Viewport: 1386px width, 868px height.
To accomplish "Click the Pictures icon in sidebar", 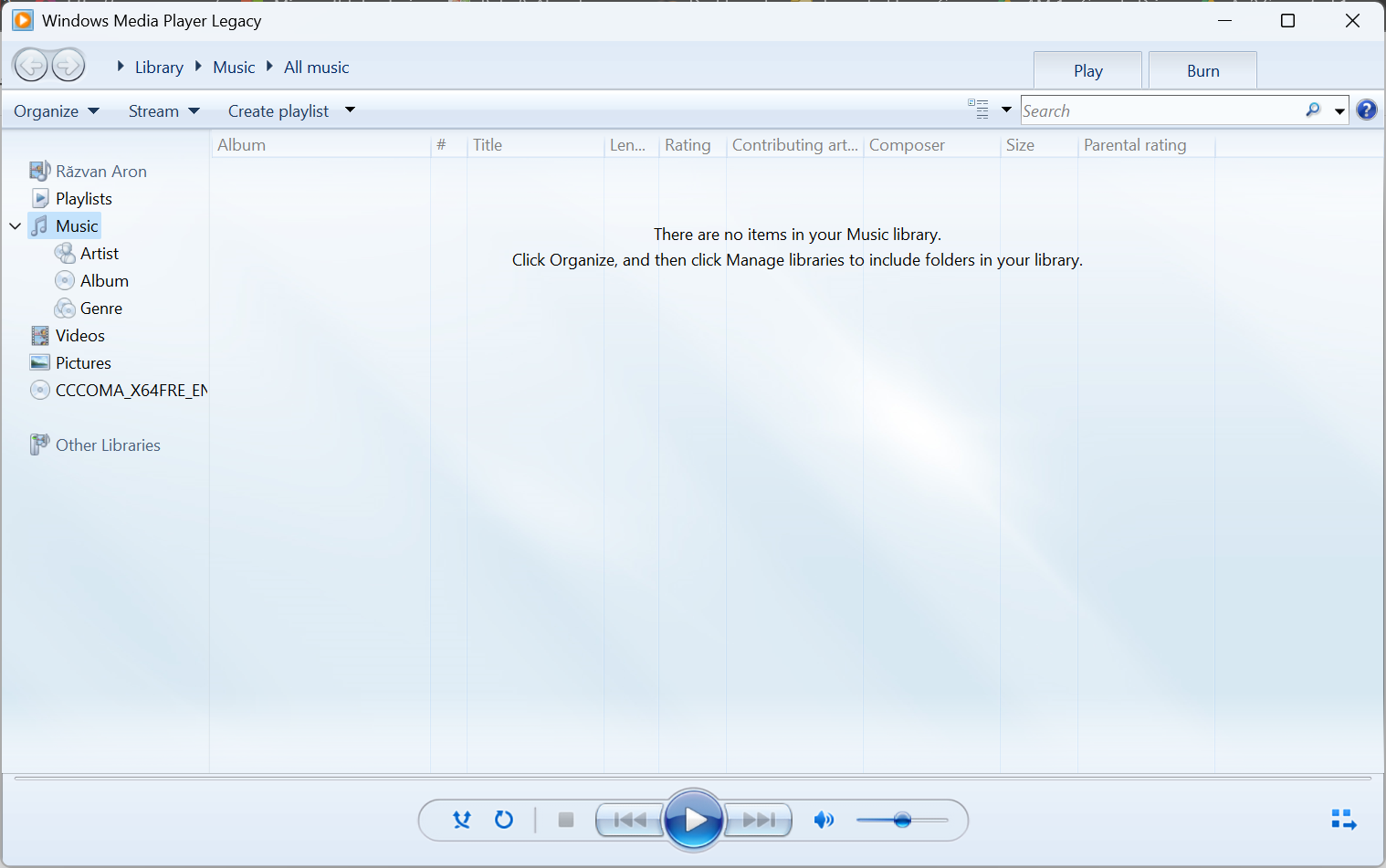I will click(39, 362).
